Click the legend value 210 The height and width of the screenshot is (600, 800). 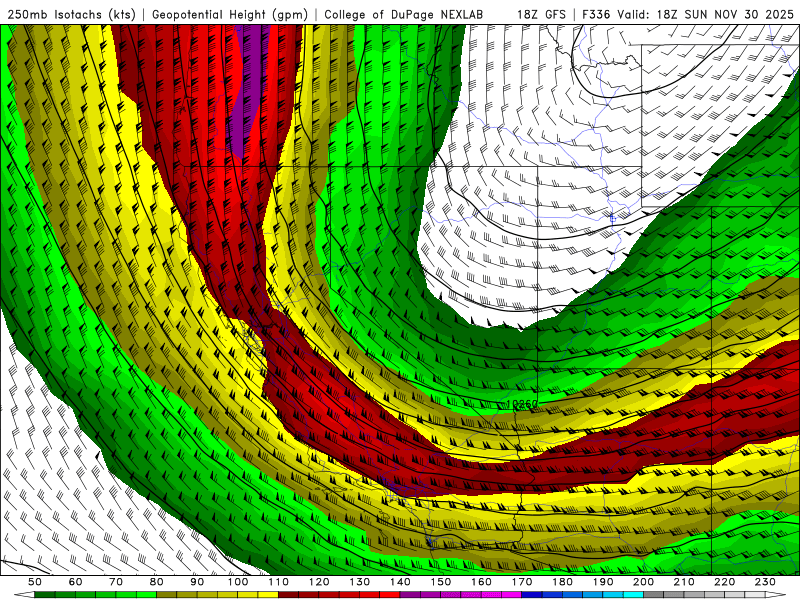tap(684, 582)
